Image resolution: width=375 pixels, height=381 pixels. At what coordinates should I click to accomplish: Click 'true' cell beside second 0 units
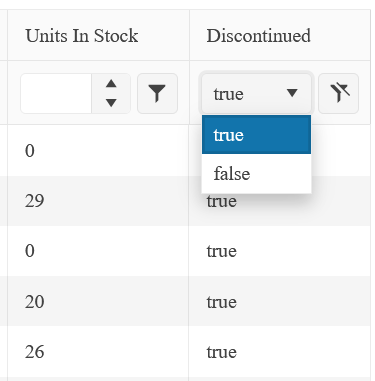280,251
